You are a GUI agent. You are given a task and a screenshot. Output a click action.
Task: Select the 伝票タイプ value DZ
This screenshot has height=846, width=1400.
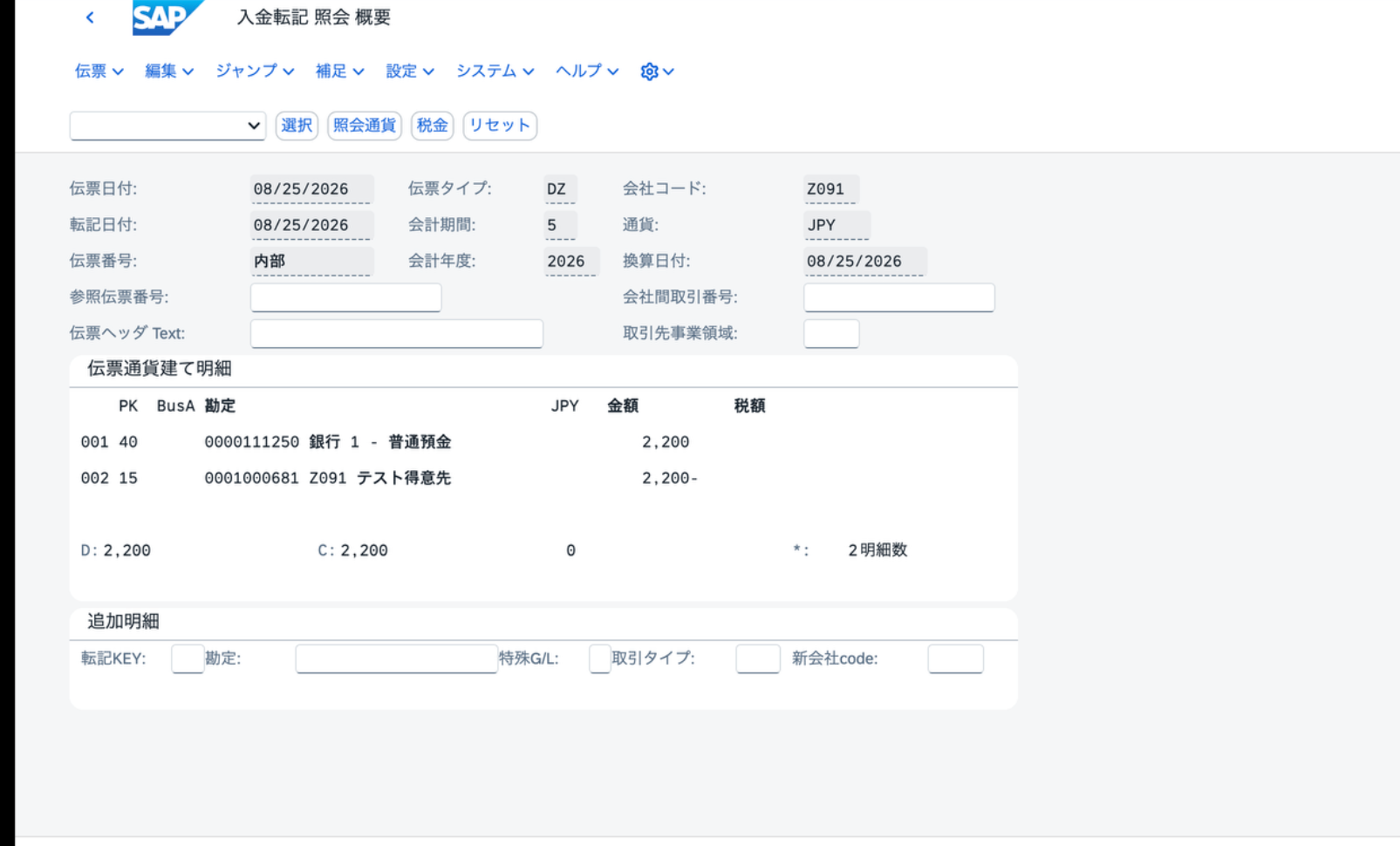tap(560, 189)
